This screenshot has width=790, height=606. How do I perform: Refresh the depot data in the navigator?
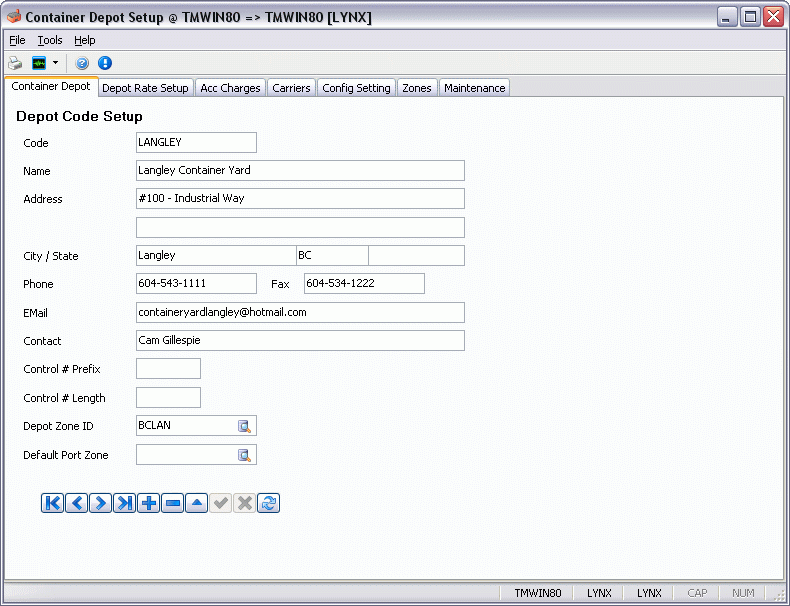click(x=268, y=503)
